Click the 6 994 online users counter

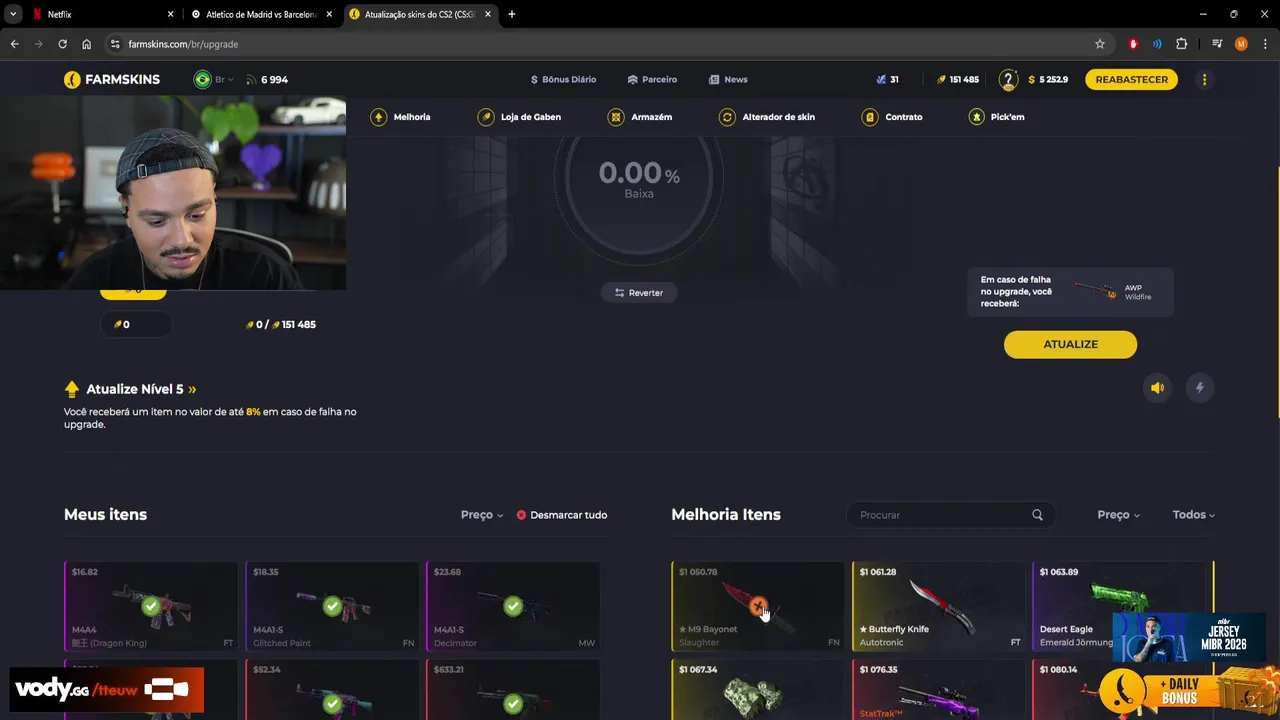point(267,79)
